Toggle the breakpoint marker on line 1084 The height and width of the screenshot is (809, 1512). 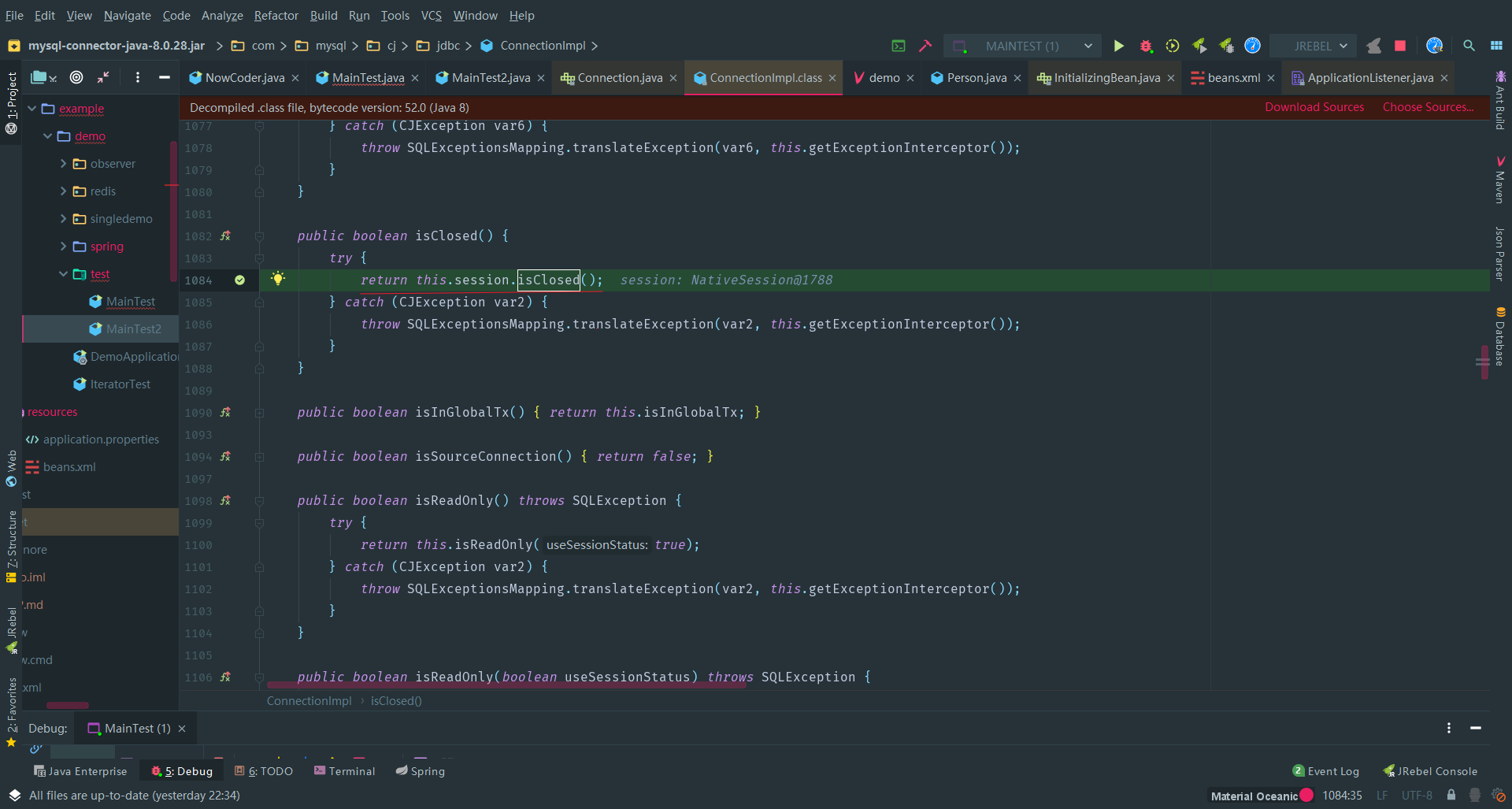[x=240, y=280]
